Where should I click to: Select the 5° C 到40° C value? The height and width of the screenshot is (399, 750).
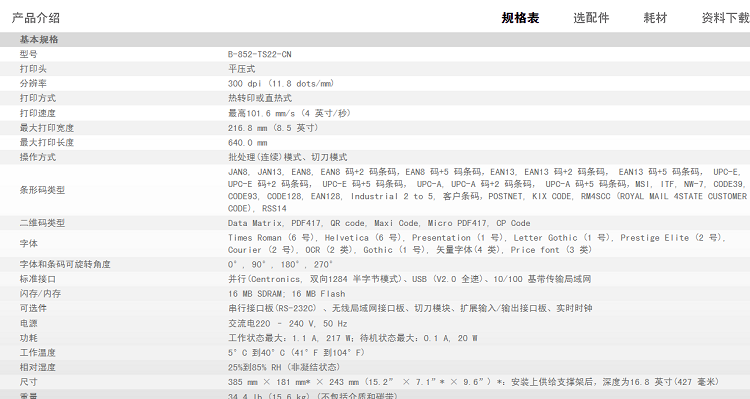click(x=297, y=353)
